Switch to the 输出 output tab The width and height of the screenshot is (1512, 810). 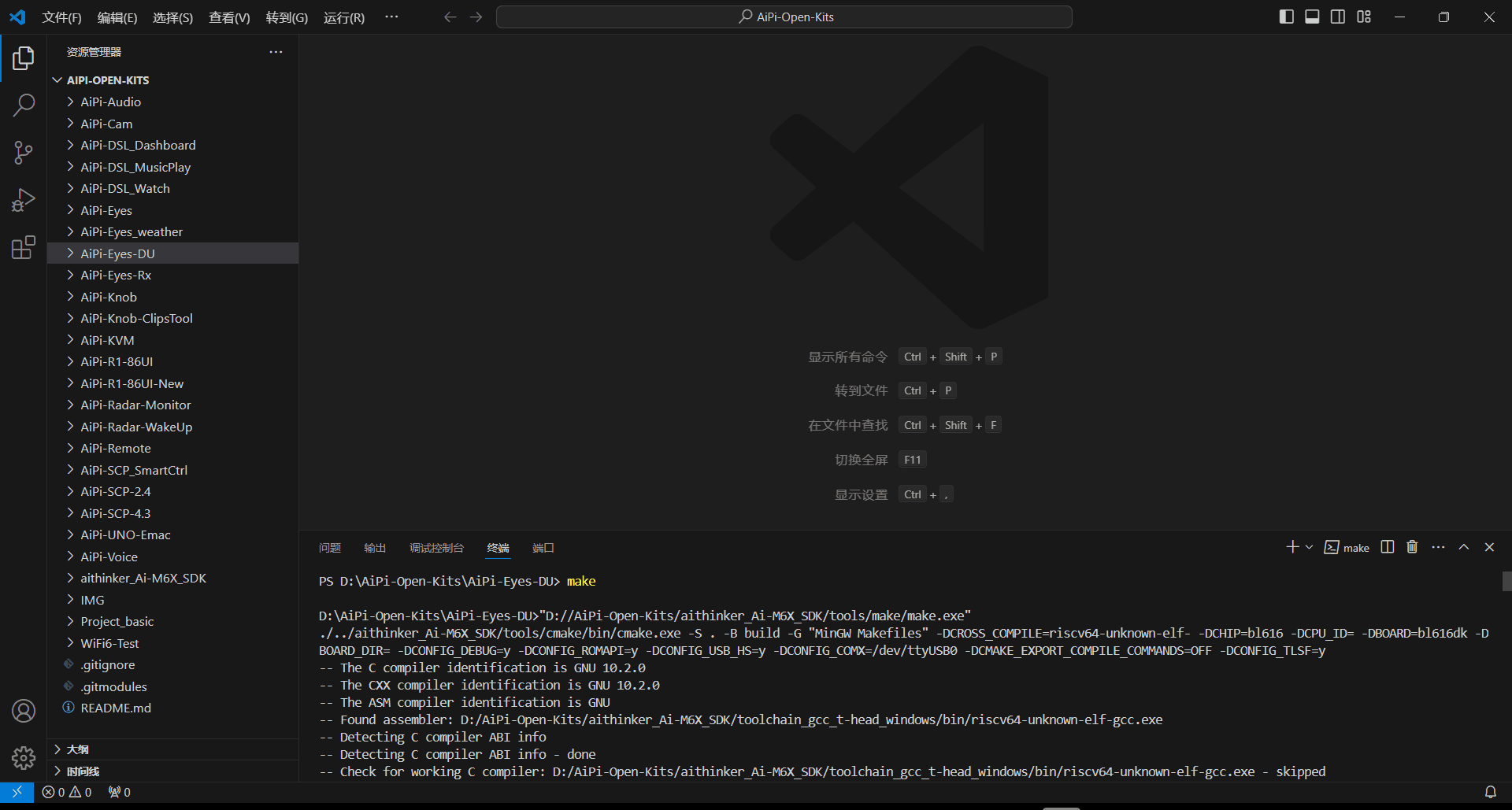[375, 548]
